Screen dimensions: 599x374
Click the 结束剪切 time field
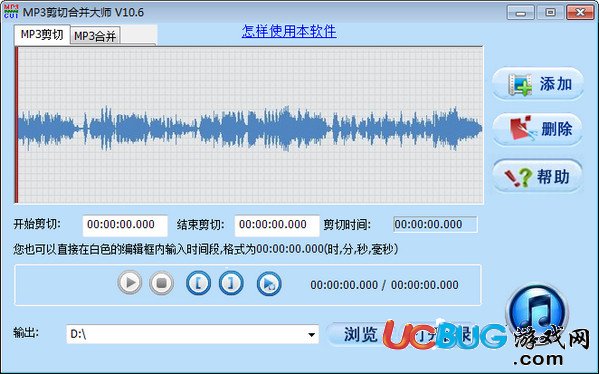point(277,225)
